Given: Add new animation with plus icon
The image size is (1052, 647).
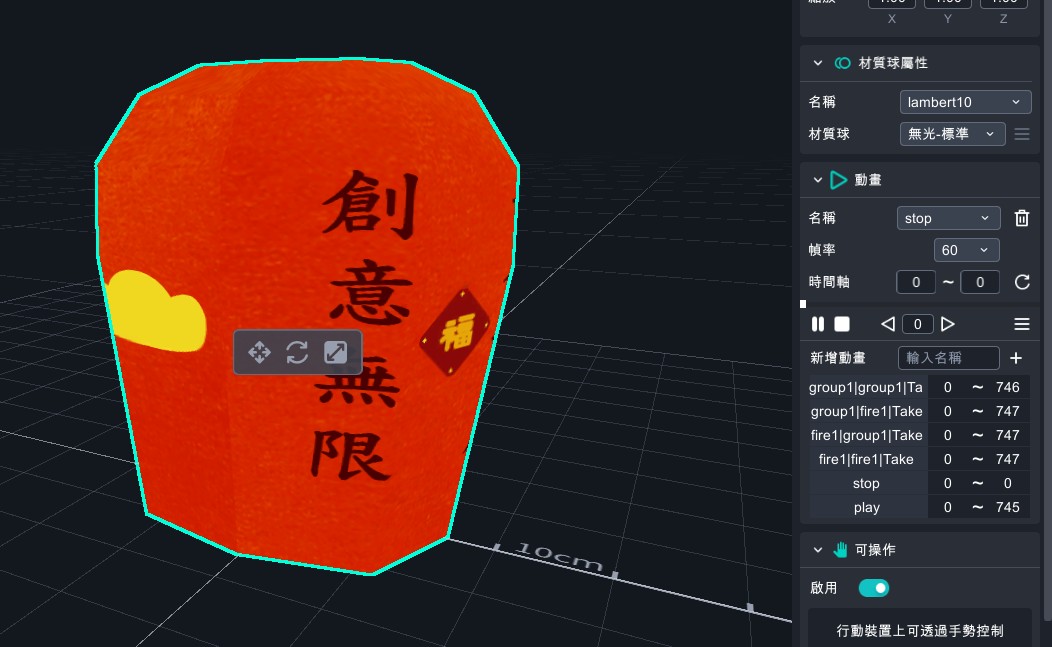Looking at the screenshot, I should [x=1016, y=358].
